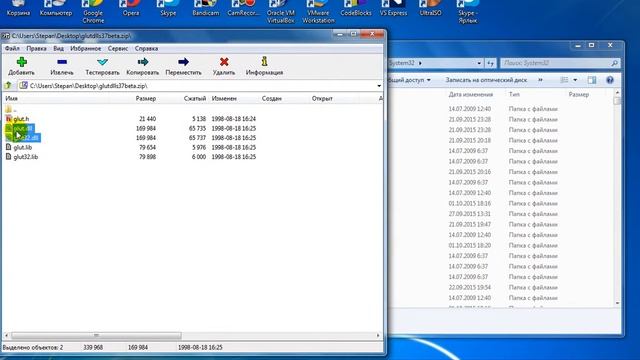Viewport: 640px width, 360px height.
Task: Click Записать на оптический диск button
Action: pyautogui.click(x=486, y=80)
